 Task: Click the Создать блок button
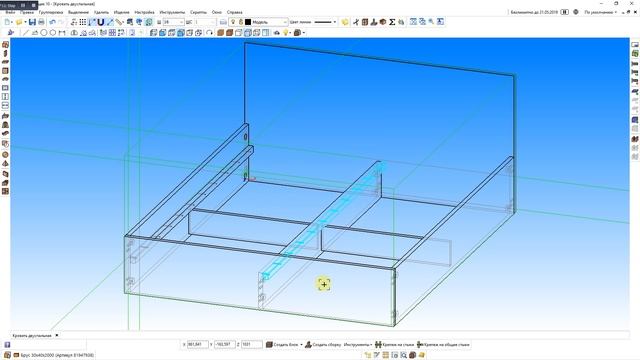pos(282,345)
